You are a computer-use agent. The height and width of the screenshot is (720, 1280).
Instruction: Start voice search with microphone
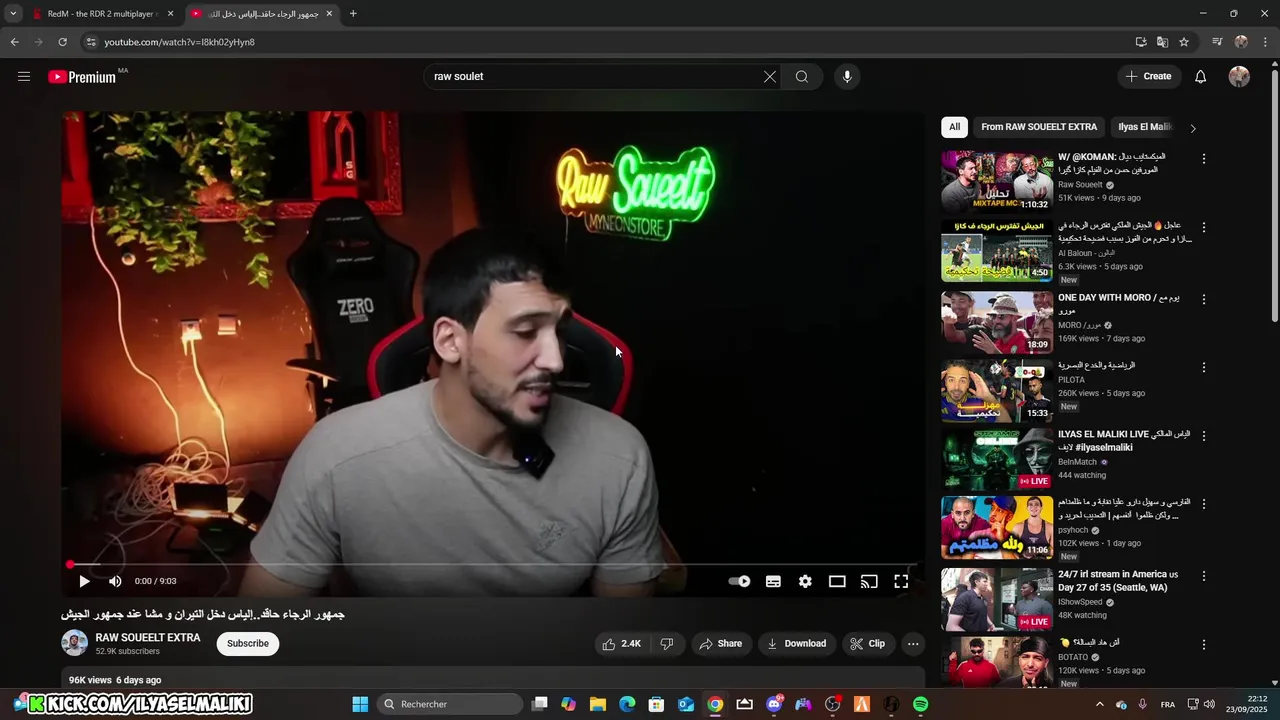click(847, 77)
